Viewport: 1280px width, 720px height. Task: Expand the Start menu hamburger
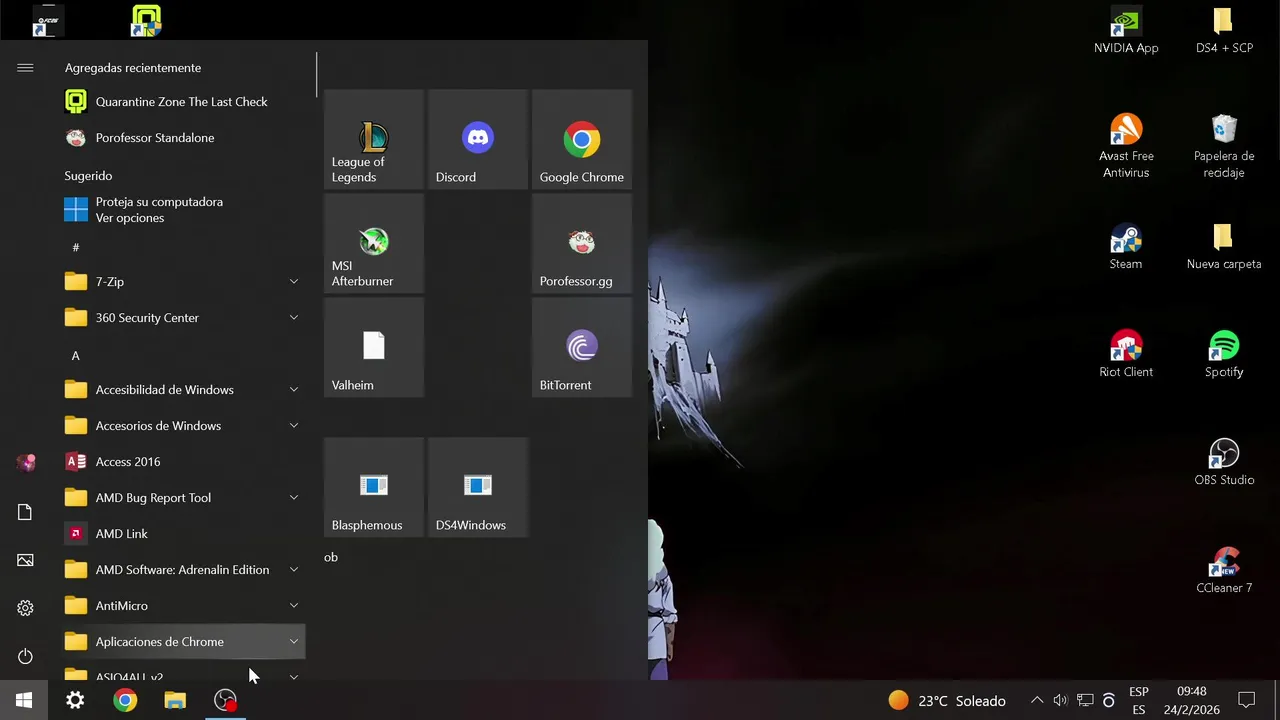25,68
